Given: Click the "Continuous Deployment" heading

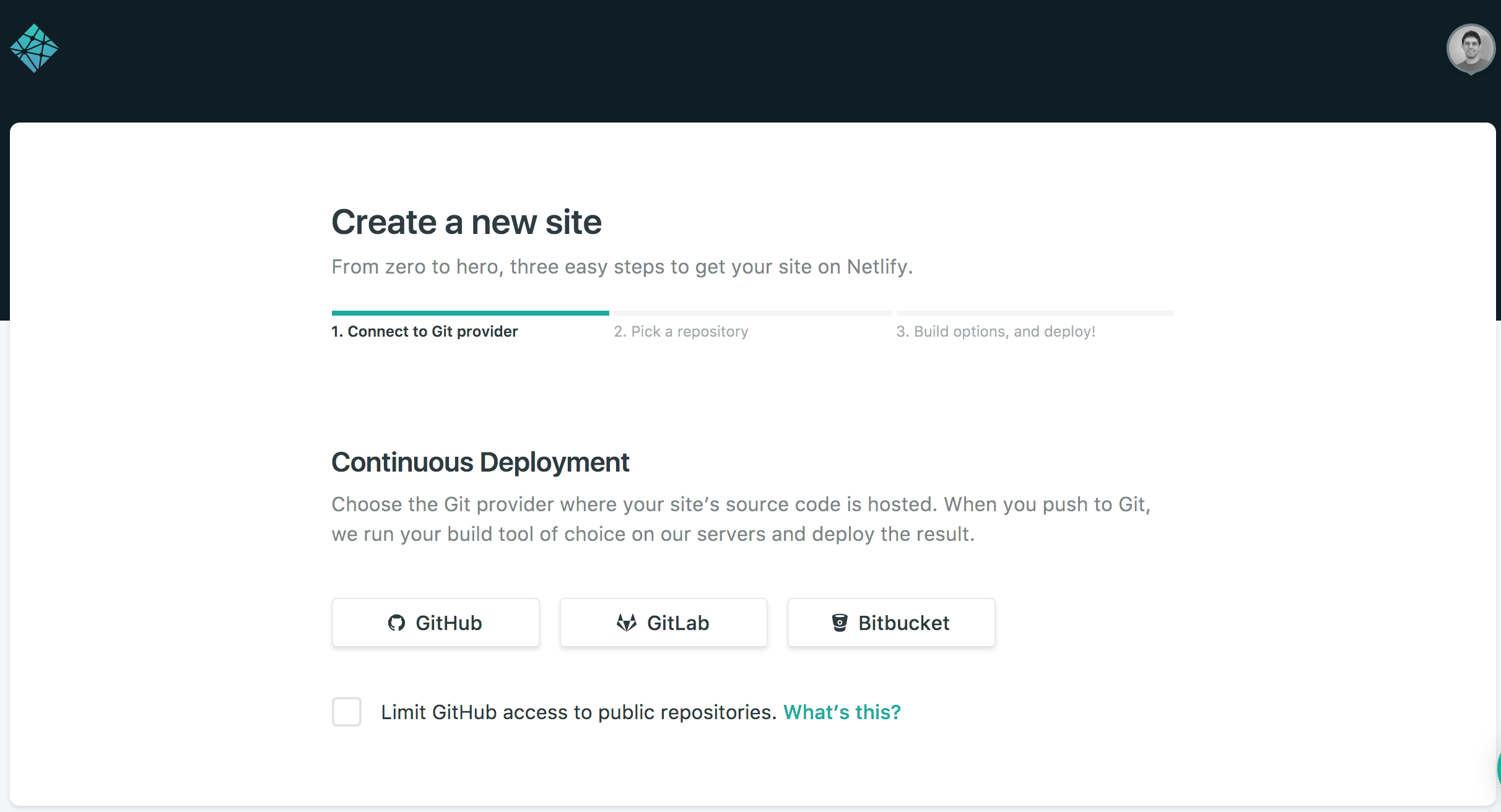Looking at the screenshot, I should point(480,462).
